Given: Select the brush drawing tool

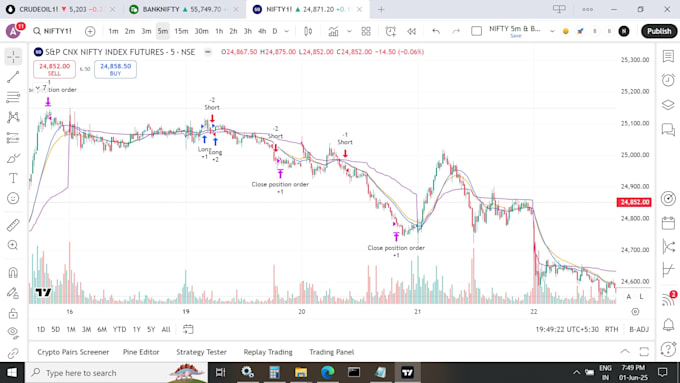Looking at the screenshot, I should 13,158.
